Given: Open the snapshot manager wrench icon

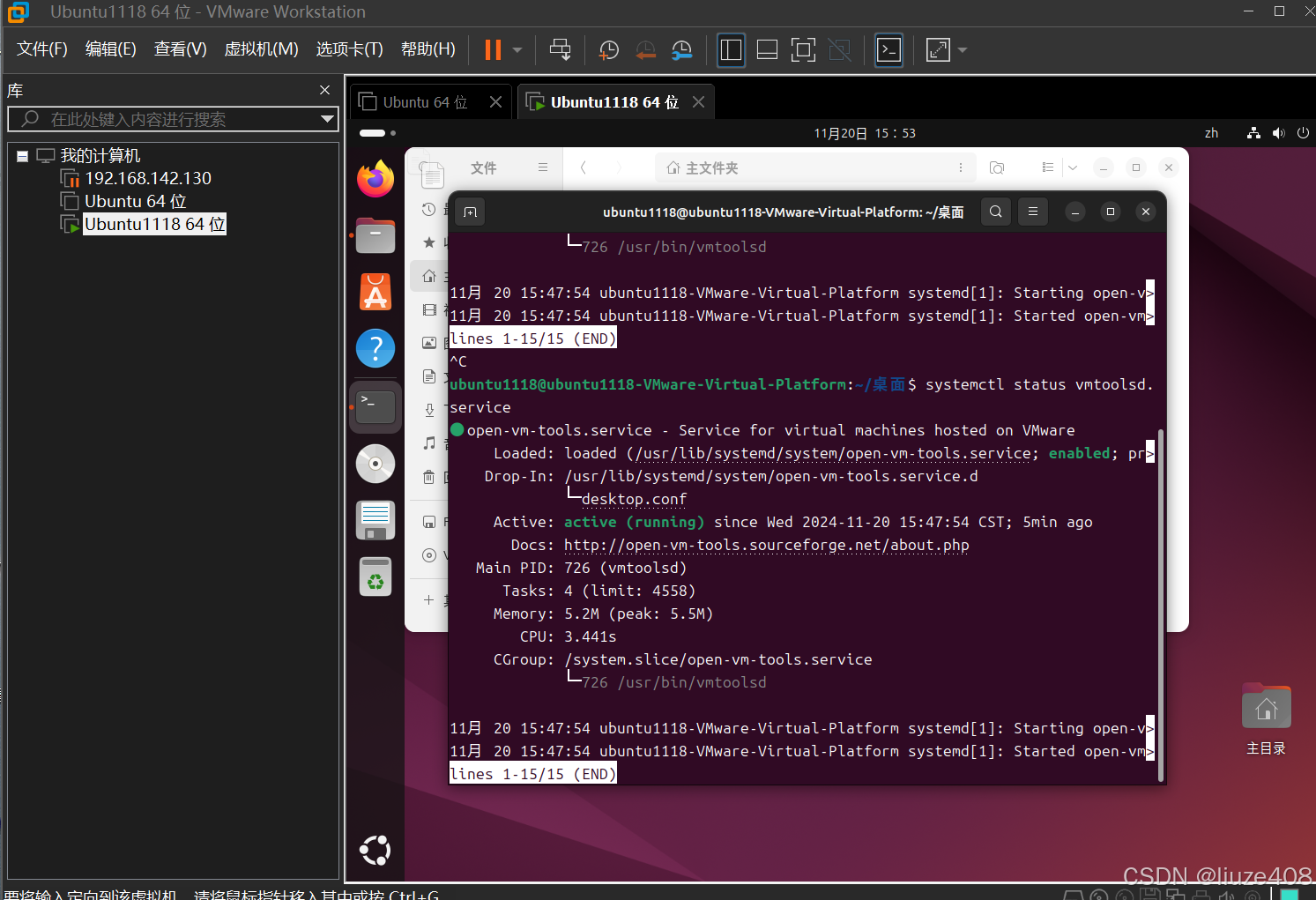Looking at the screenshot, I should point(681,50).
